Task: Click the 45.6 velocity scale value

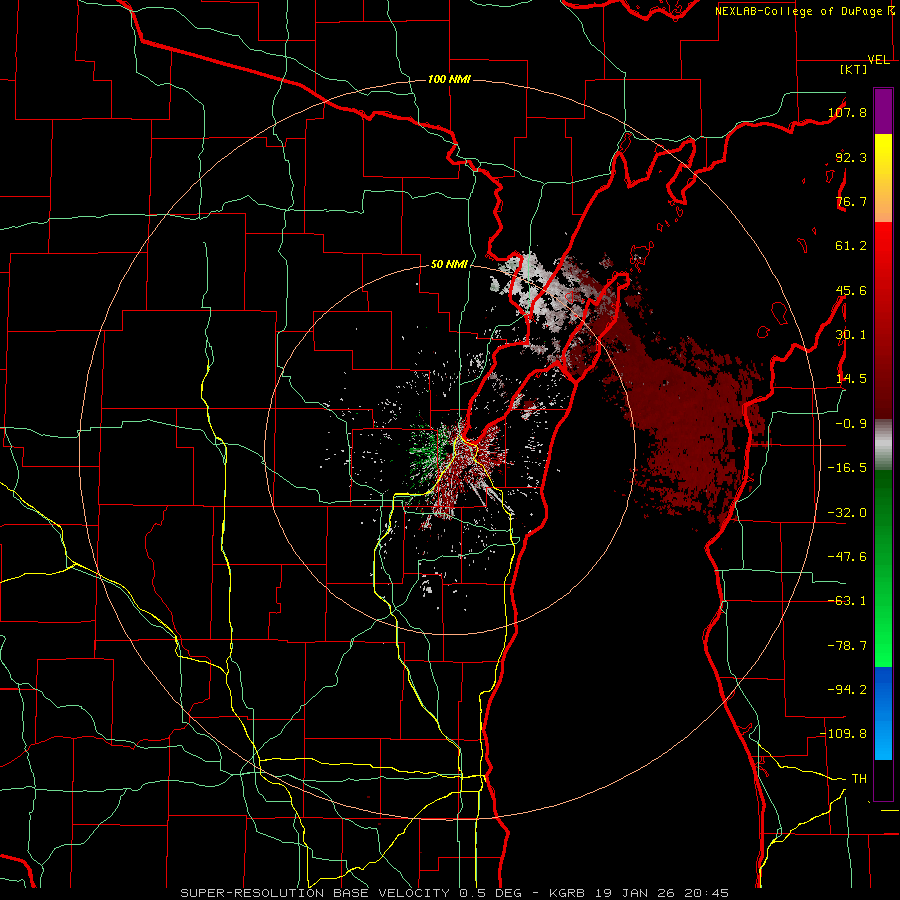Action: [x=851, y=290]
